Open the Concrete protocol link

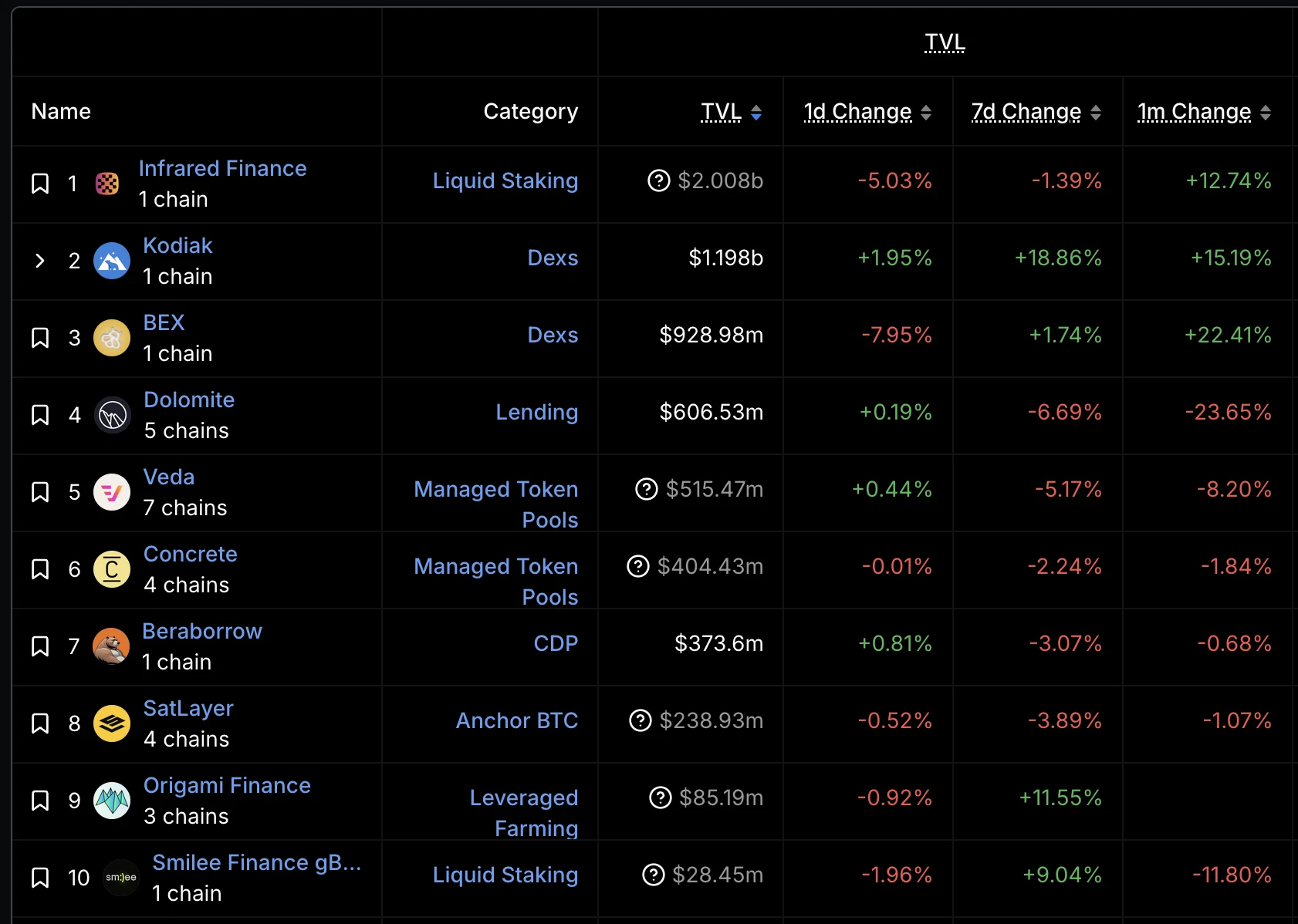click(x=190, y=554)
